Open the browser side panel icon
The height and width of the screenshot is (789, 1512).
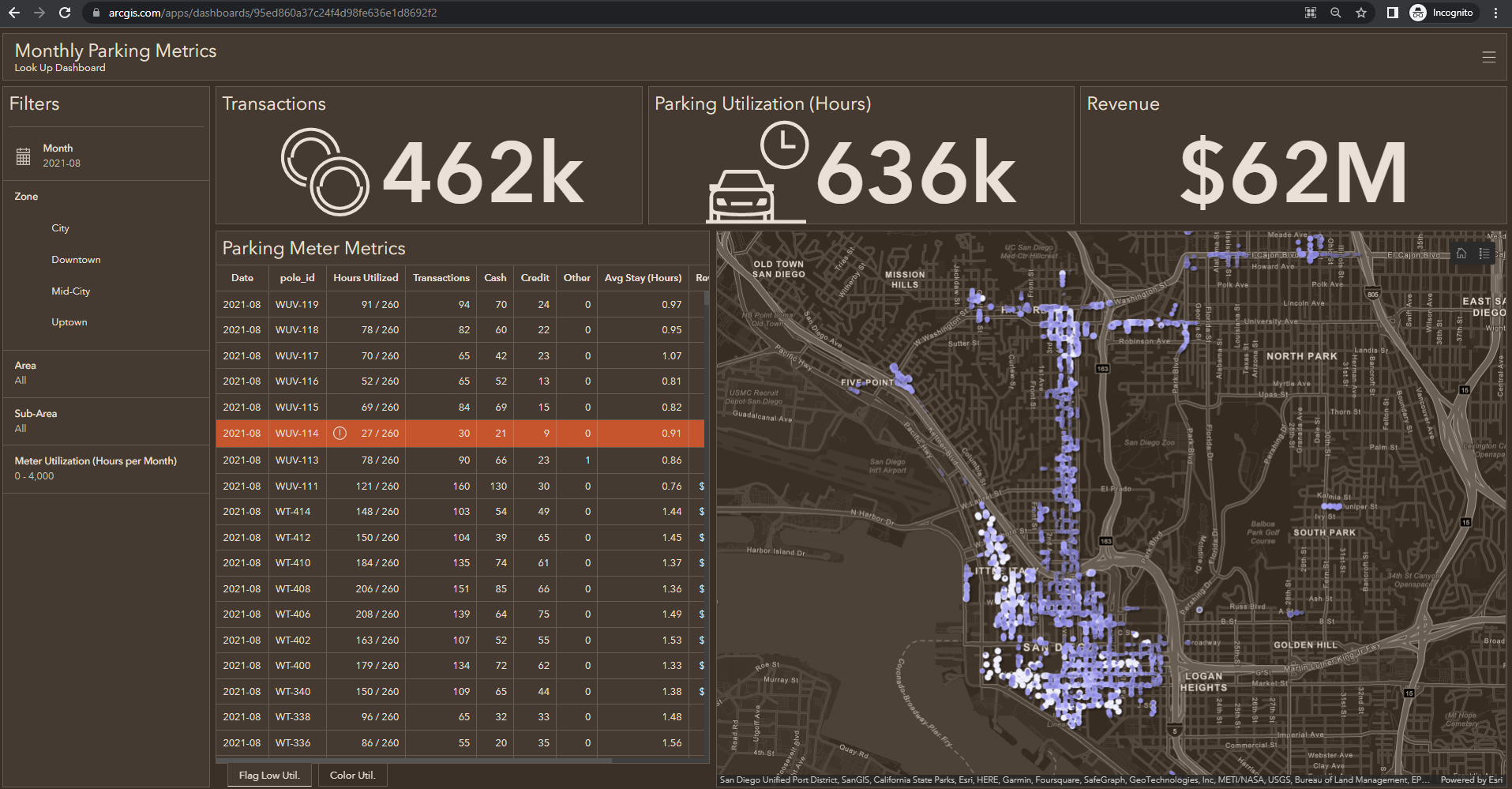[1392, 13]
